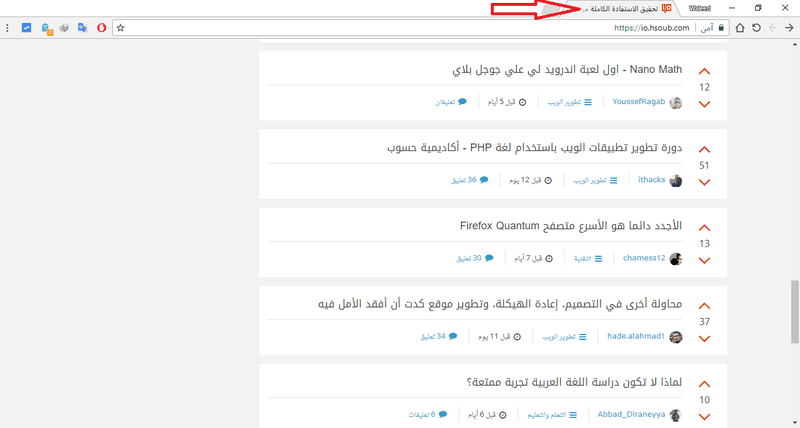Click the red Opera-style extension icon

(x=102, y=28)
